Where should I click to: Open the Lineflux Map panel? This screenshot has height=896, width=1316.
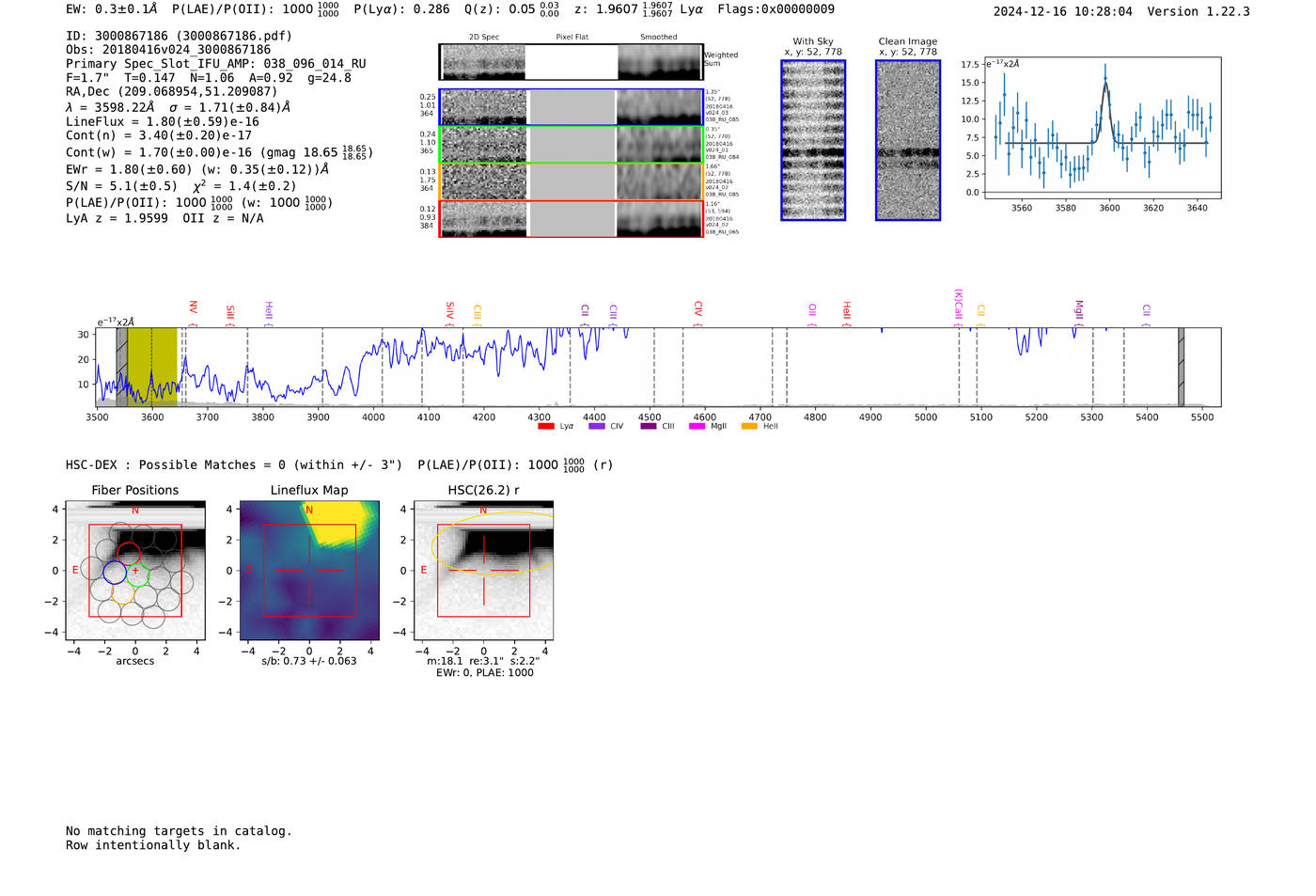coord(309,571)
